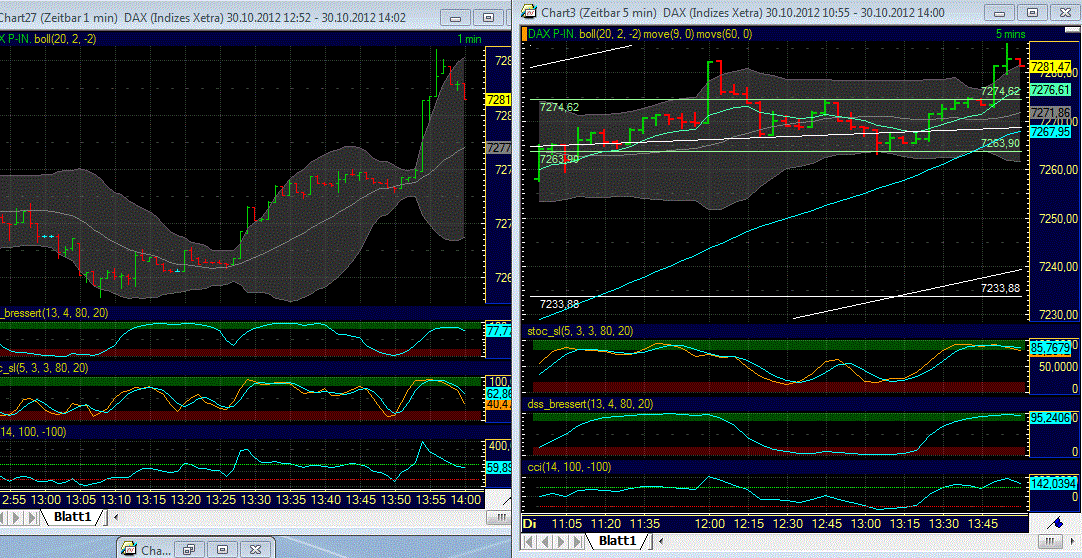Click the '1 min' timeframe label in Chart27

tap(469, 39)
